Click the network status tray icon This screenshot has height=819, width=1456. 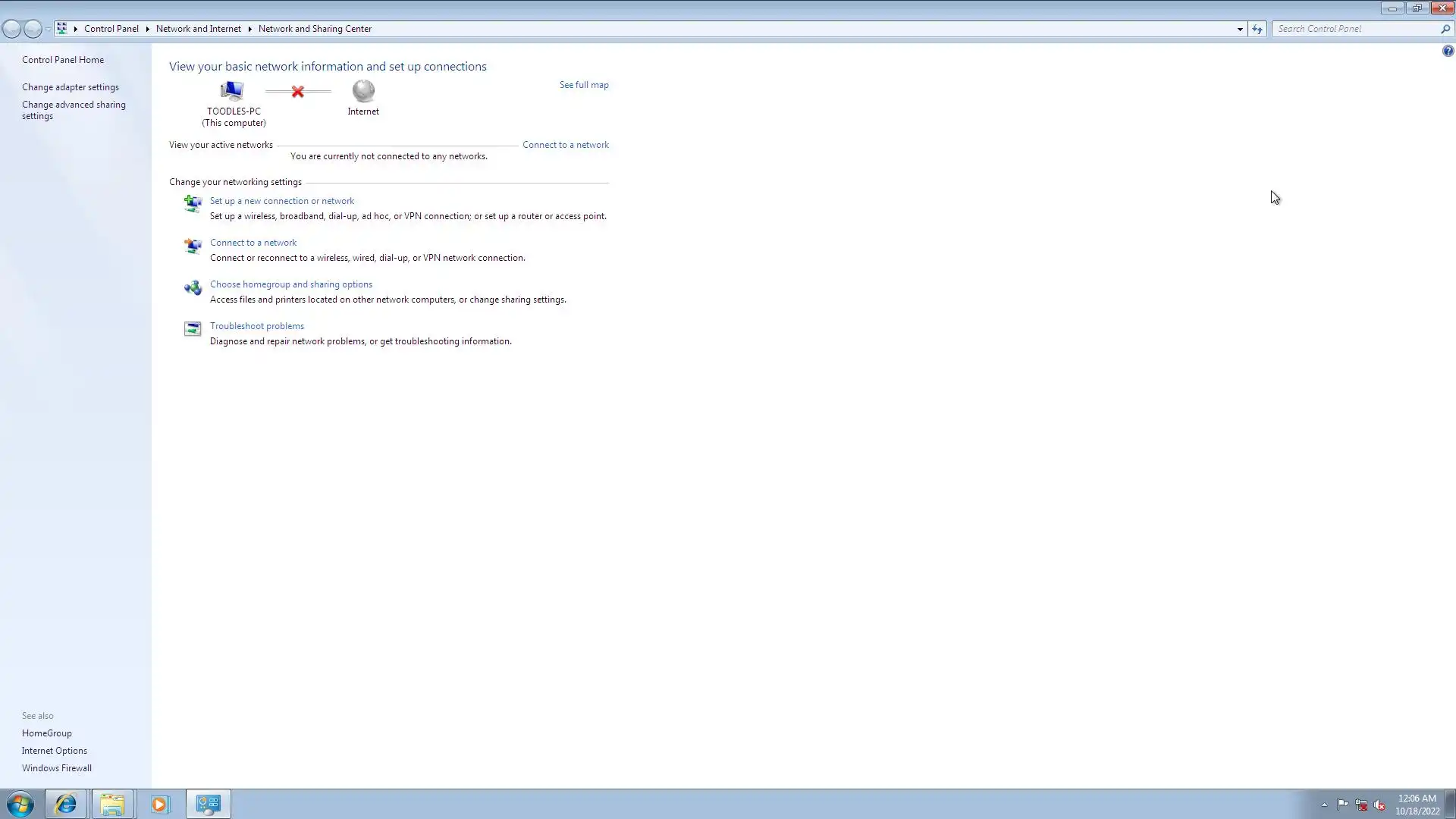tap(1361, 805)
